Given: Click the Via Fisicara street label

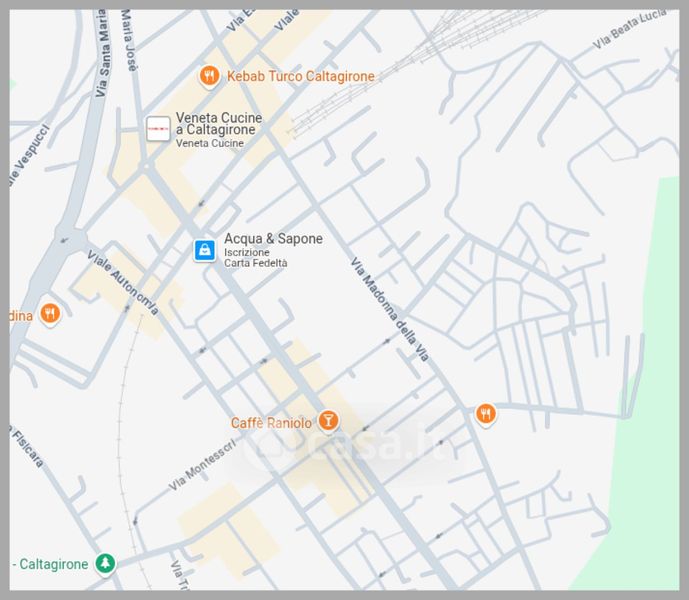Looking at the screenshot, I should (24, 447).
